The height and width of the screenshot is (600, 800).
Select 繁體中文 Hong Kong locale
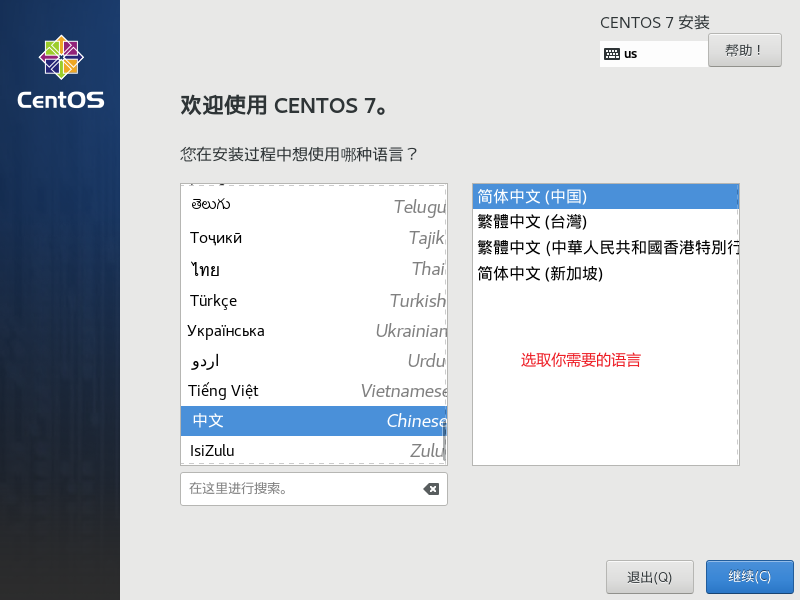[606, 247]
